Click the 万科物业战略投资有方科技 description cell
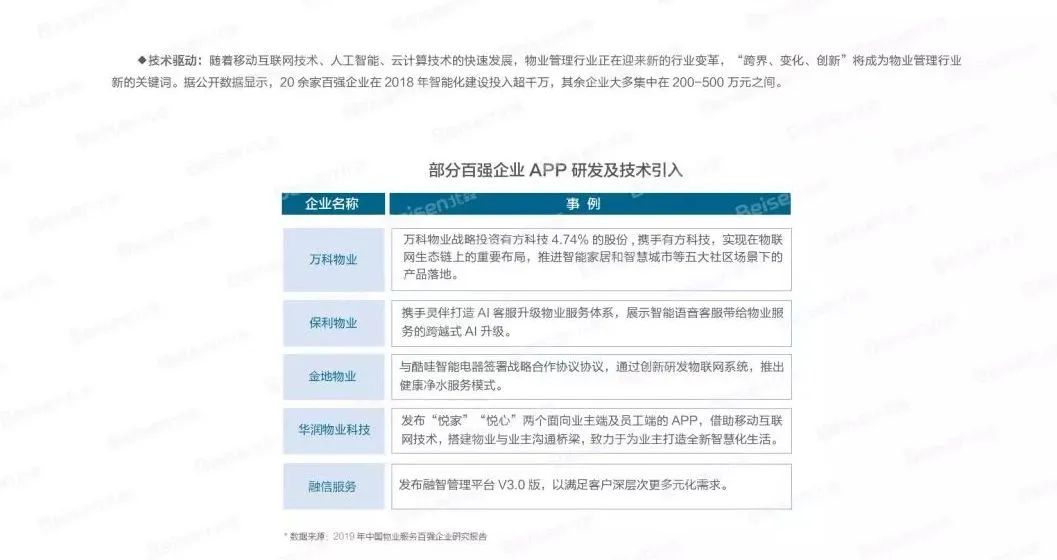 click(x=591, y=259)
